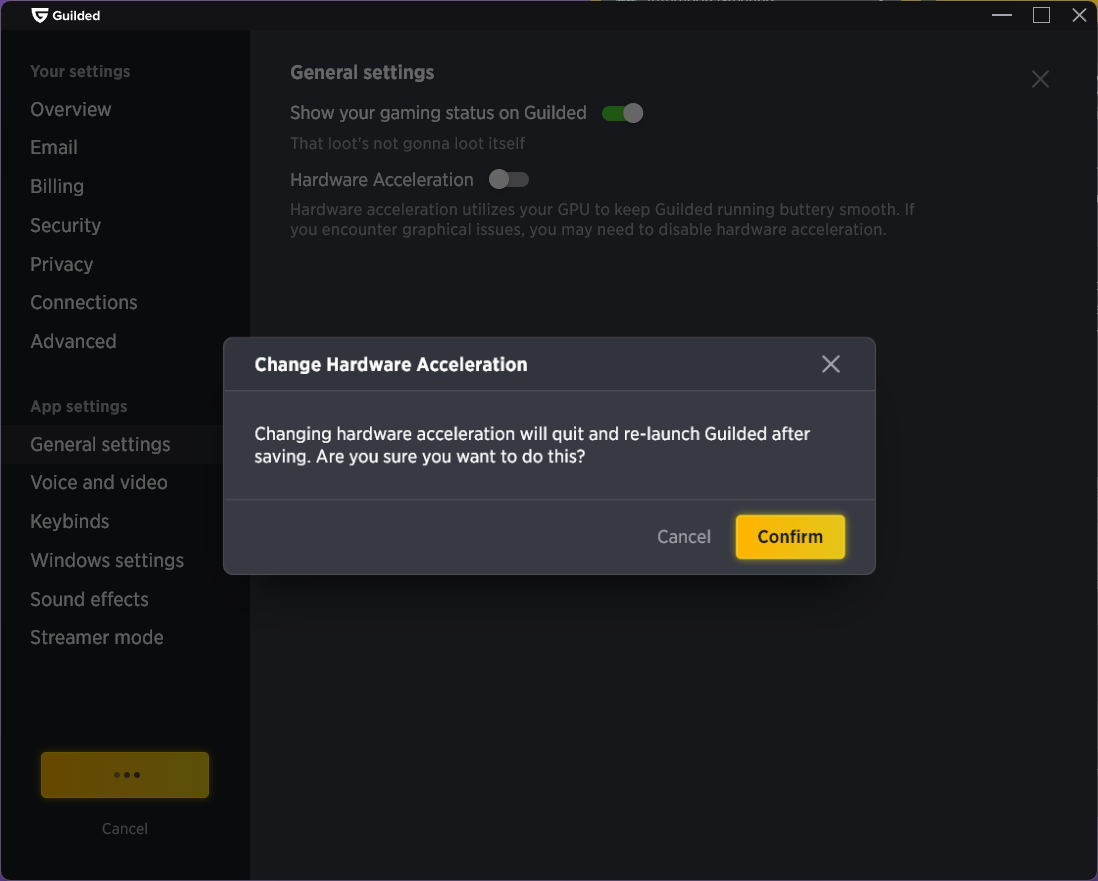The width and height of the screenshot is (1098, 881).
Task: Select the Privacy settings section
Action: tap(62, 264)
